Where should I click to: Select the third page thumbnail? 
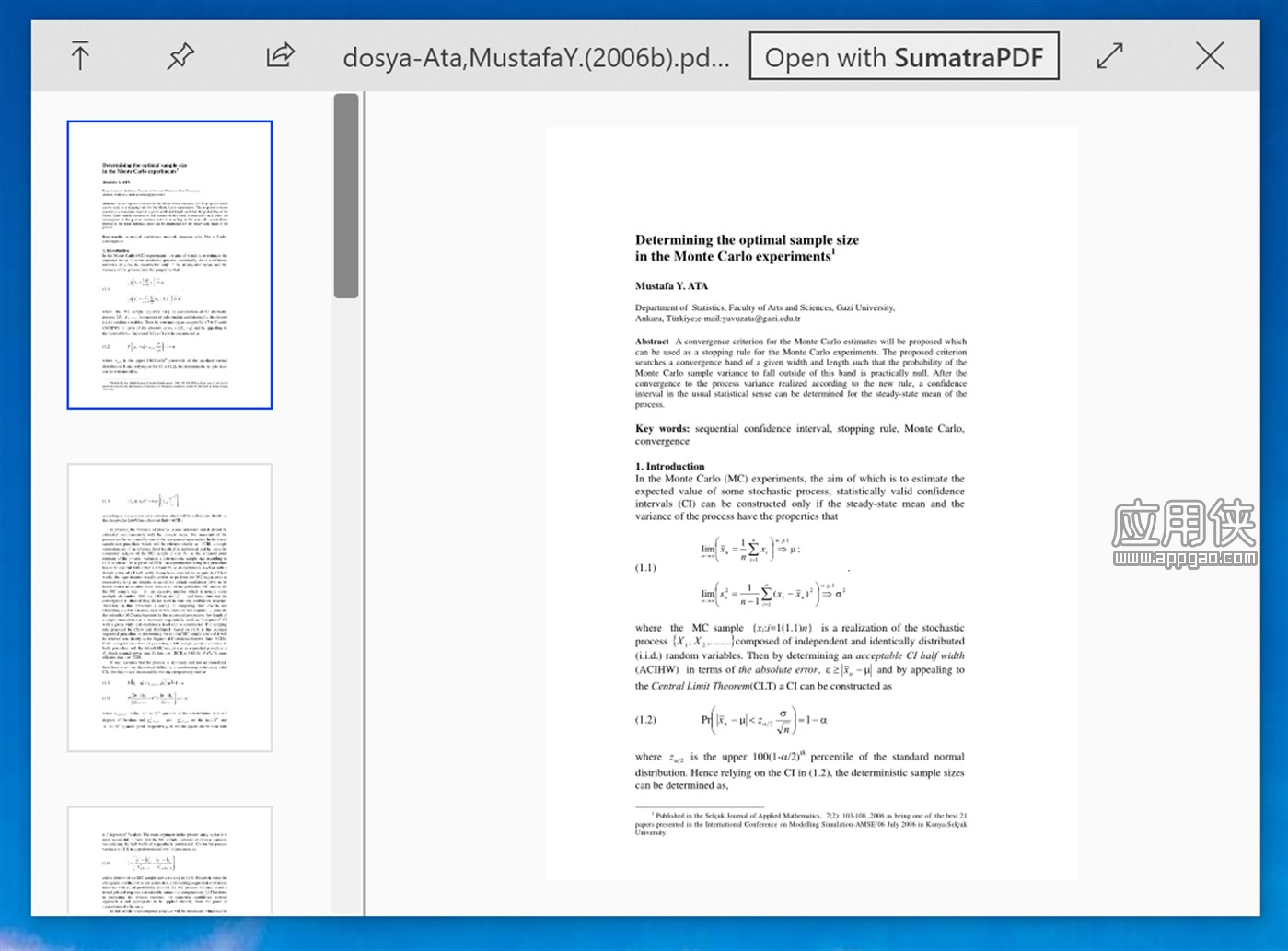169,861
